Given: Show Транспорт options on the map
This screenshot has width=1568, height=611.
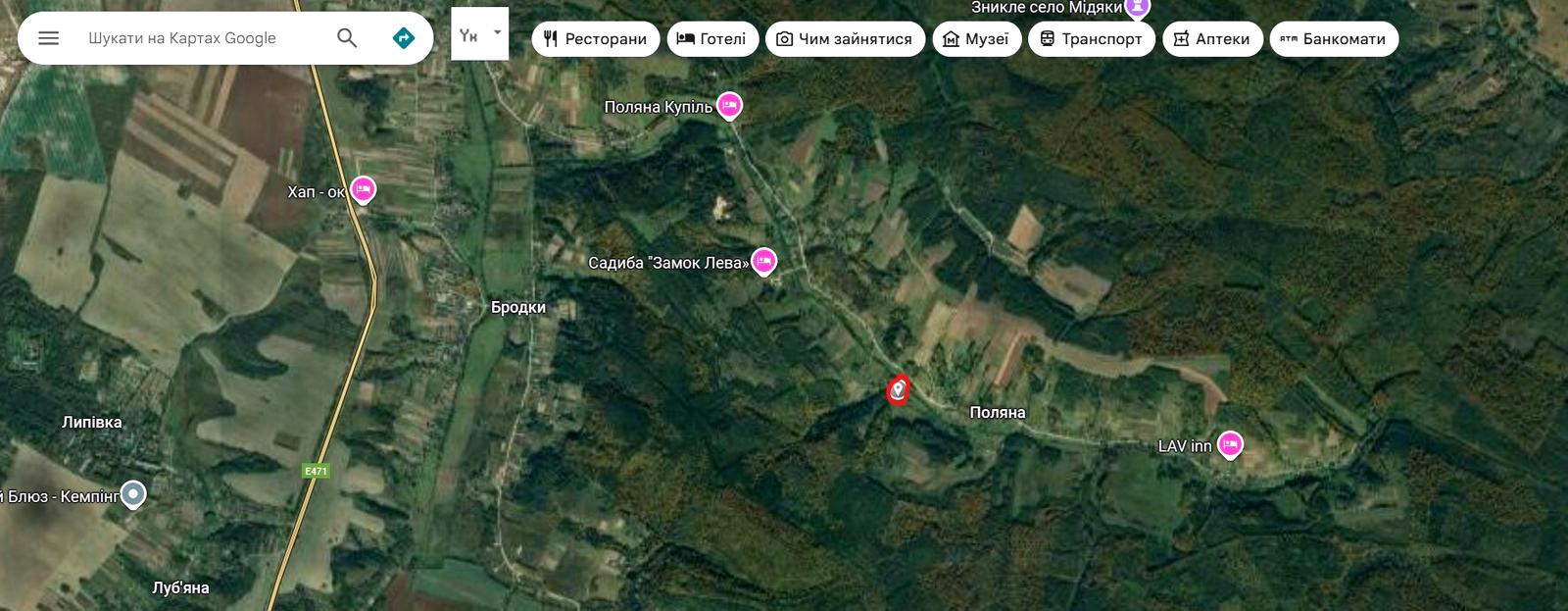Looking at the screenshot, I should 1092,39.
